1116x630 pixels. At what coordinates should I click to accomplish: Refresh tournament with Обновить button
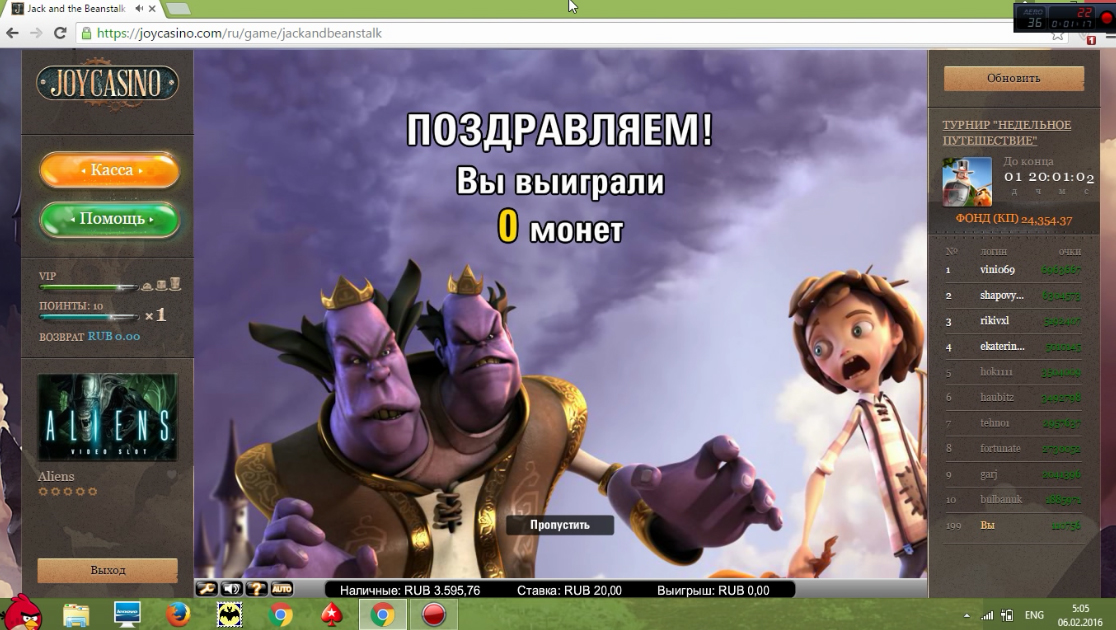1013,78
